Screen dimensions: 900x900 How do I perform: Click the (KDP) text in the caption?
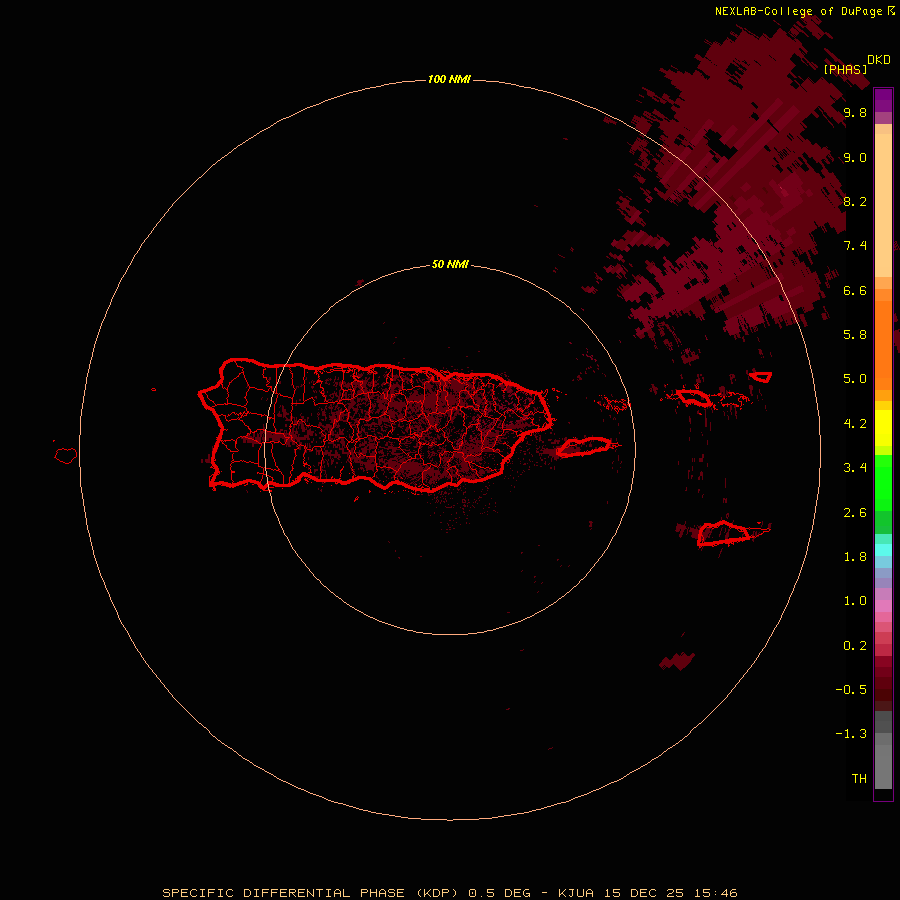coord(437,893)
